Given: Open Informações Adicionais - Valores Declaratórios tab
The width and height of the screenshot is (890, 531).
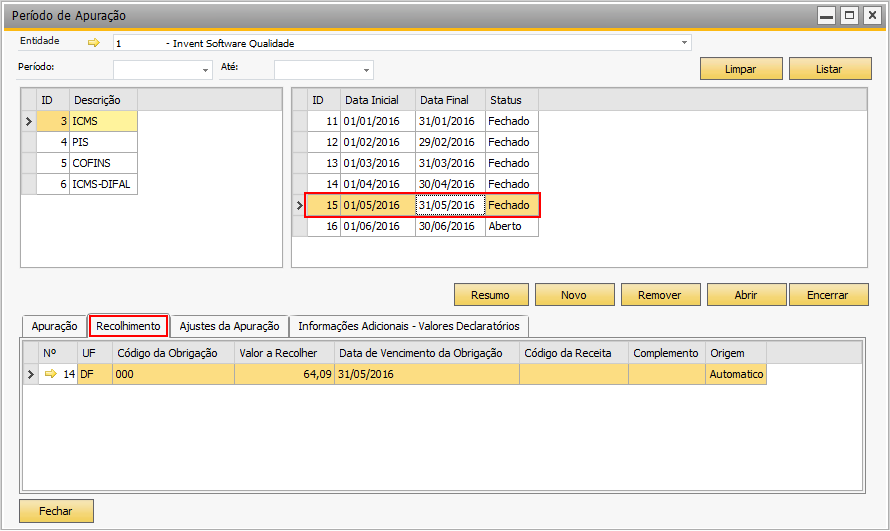Looking at the screenshot, I should tap(409, 326).
